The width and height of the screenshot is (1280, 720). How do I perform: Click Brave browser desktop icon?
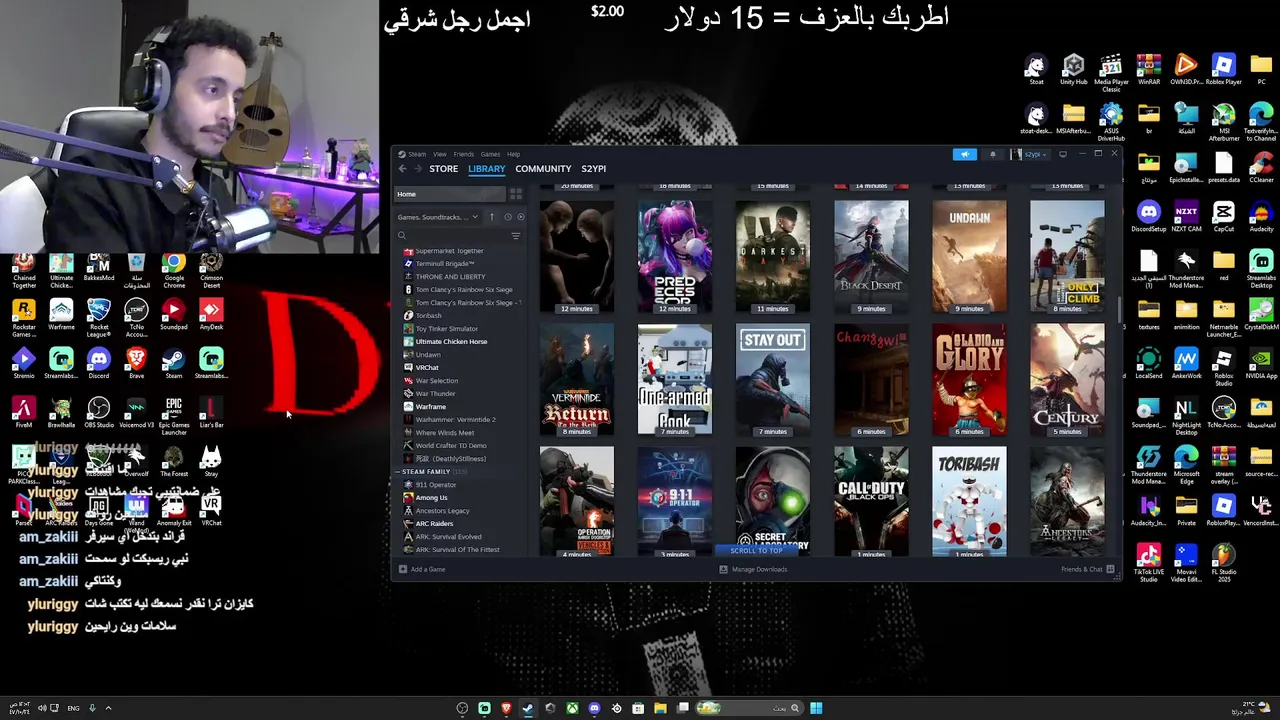click(136, 364)
